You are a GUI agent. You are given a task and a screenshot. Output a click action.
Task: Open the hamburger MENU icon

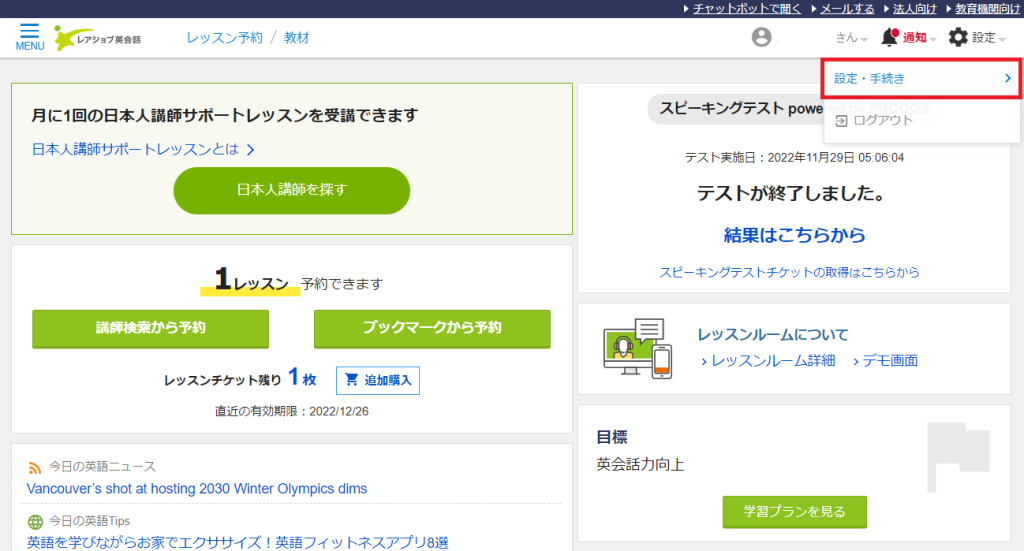click(29, 34)
